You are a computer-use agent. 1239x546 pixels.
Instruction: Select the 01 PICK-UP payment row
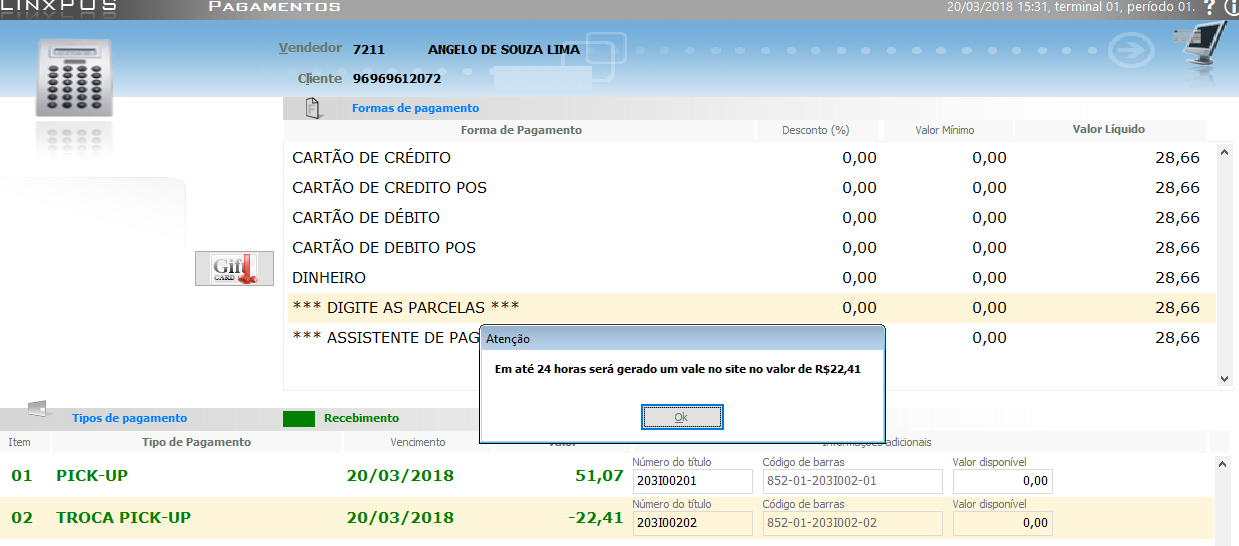[608, 475]
